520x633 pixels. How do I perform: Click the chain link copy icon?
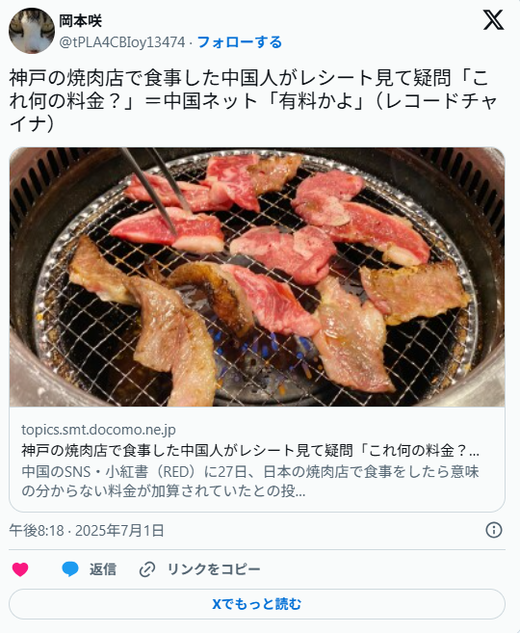point(147,570)
